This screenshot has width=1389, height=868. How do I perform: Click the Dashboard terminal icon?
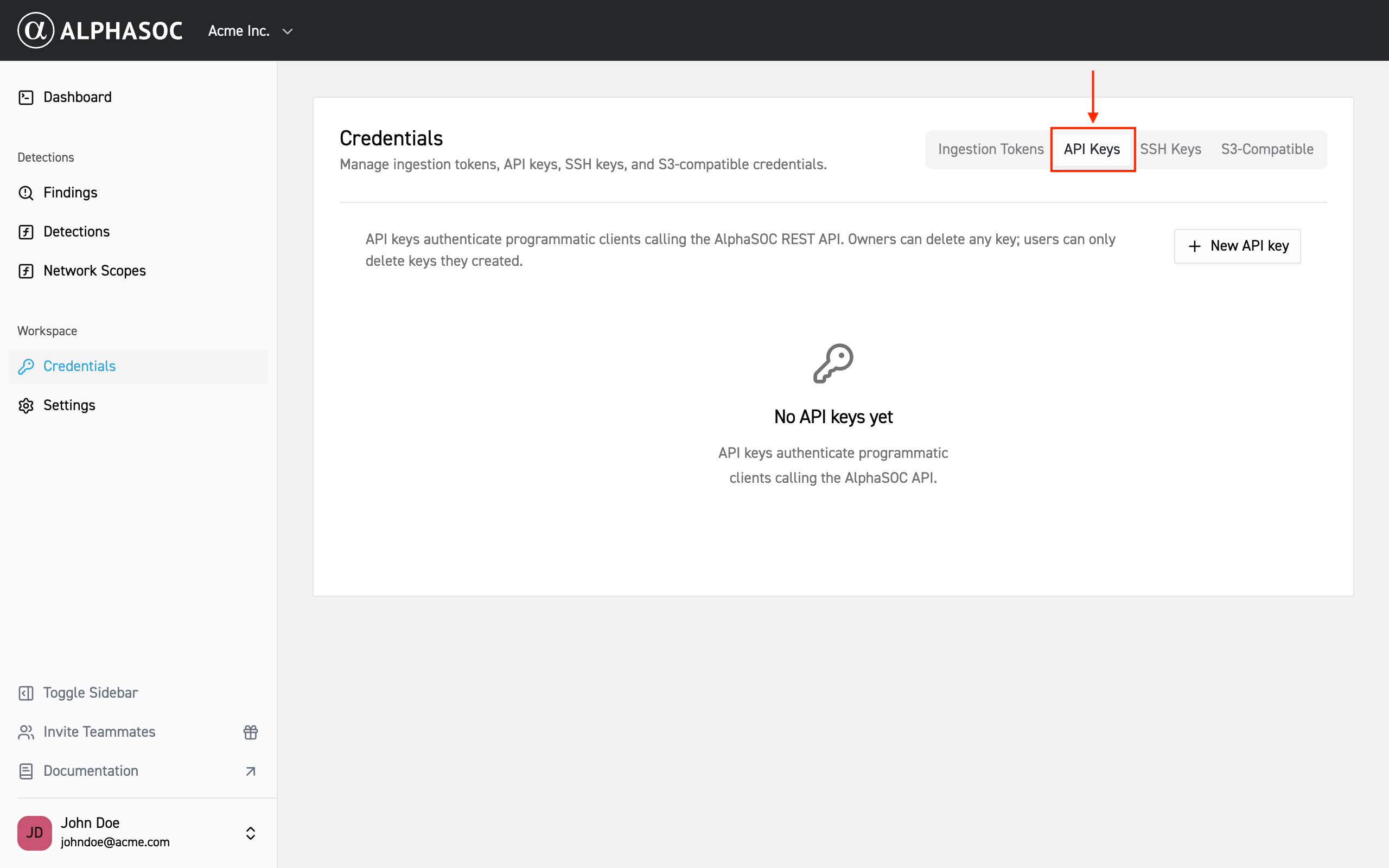pyautogui.click(x=26, y=97)
